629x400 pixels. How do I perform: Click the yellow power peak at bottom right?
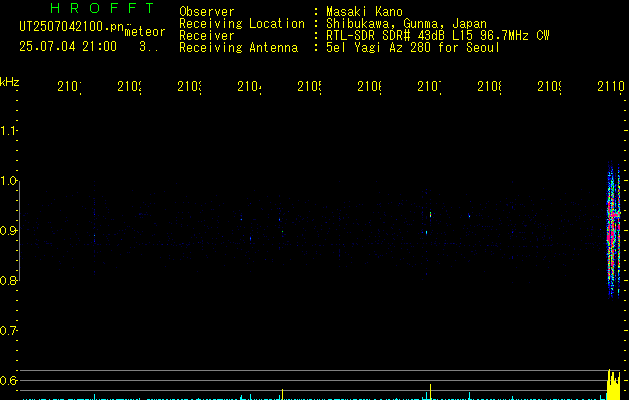[613, 385]
